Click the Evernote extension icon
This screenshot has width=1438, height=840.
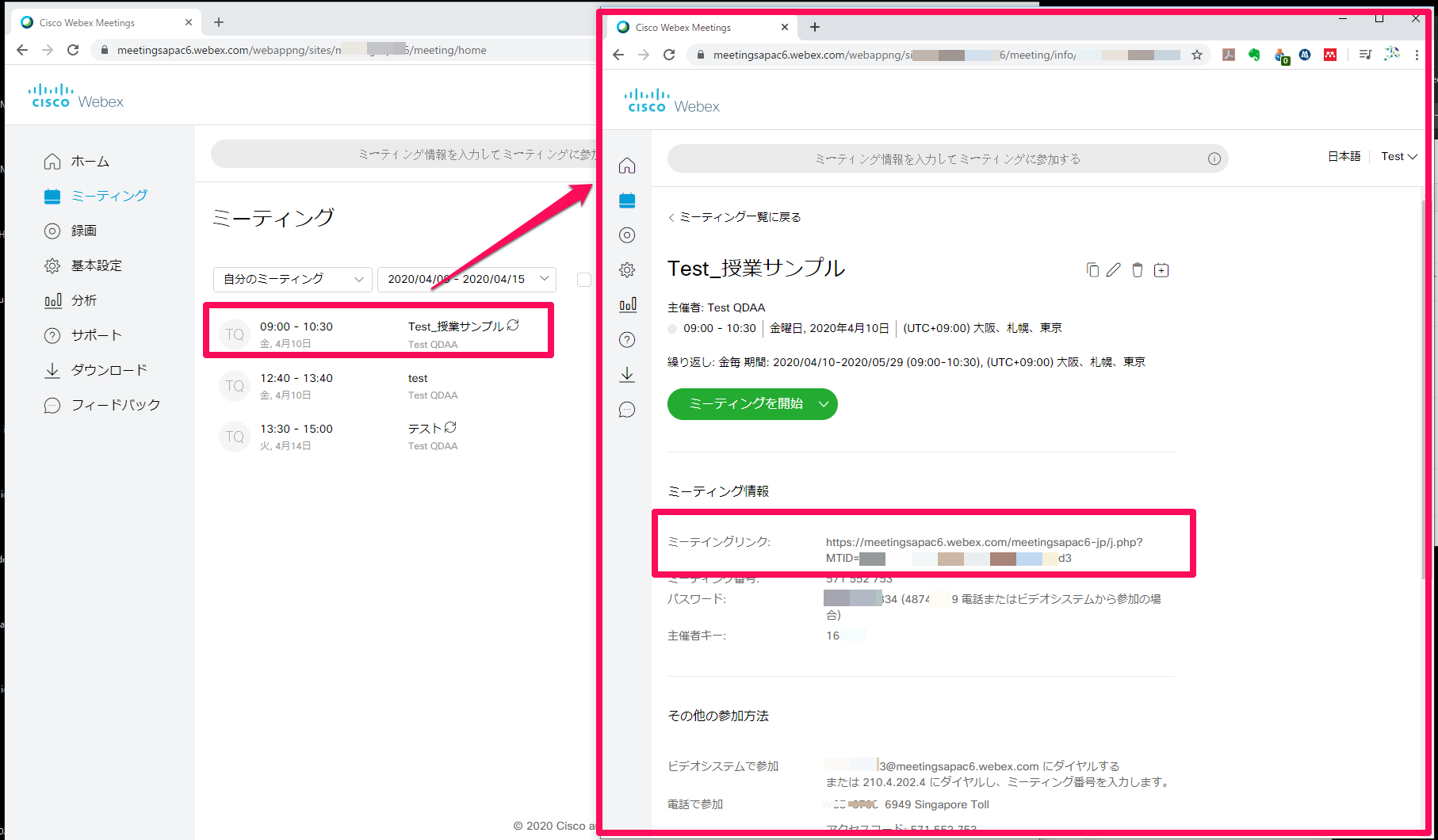1254,55
